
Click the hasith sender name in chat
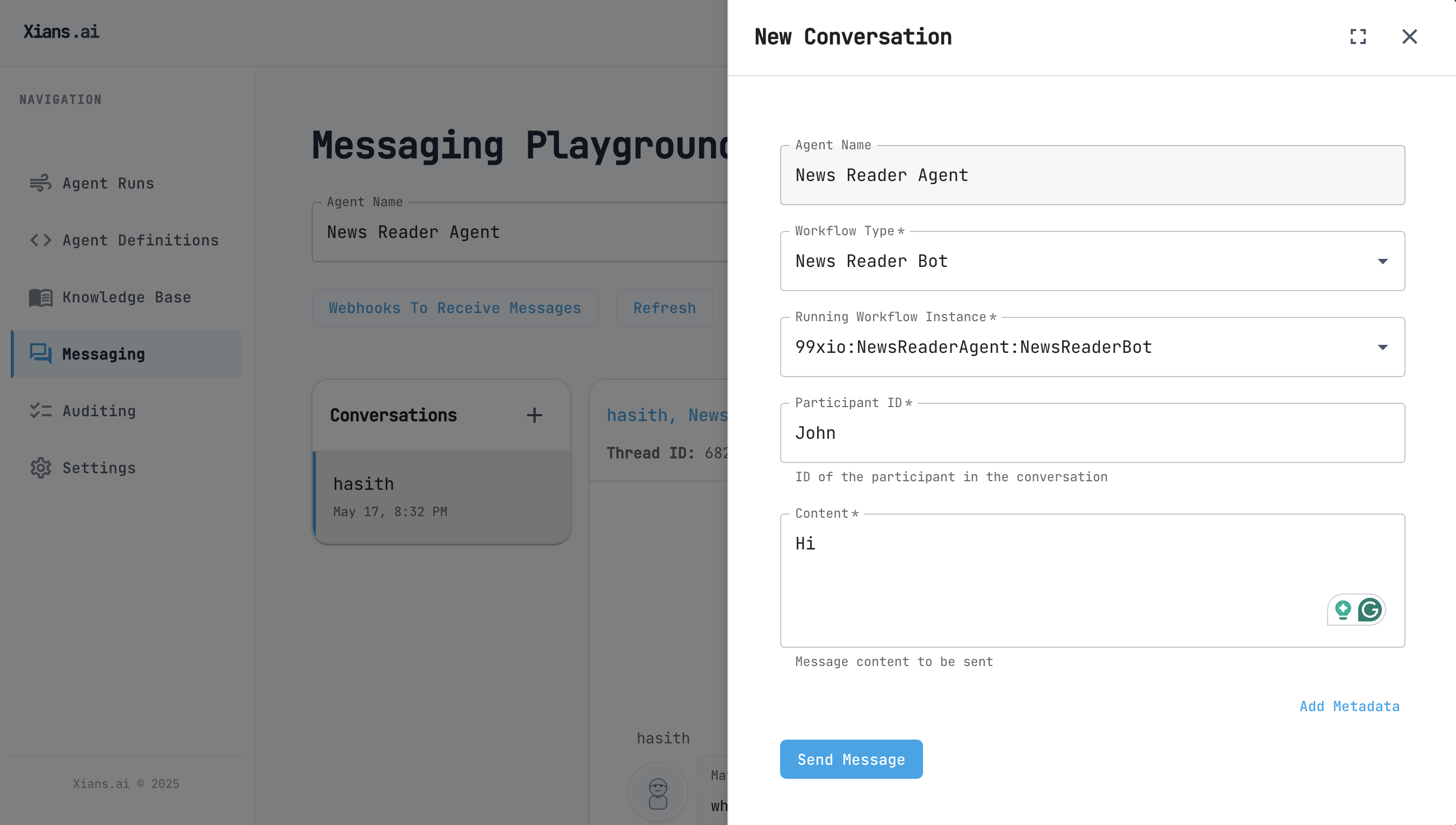coord(663,739)
